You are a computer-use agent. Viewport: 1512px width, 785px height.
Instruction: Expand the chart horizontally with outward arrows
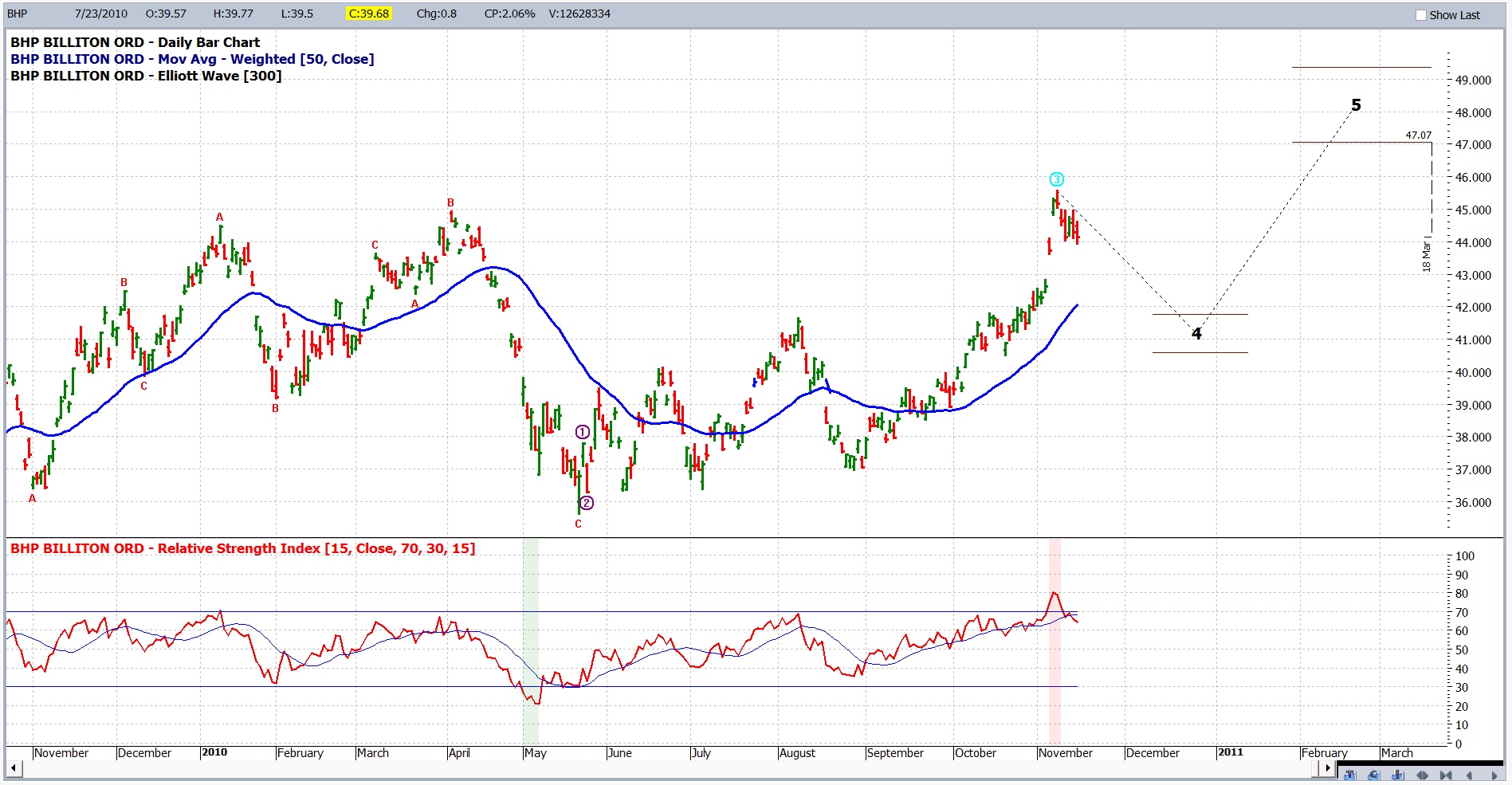pyautogui.click(x=1422, y=775)
